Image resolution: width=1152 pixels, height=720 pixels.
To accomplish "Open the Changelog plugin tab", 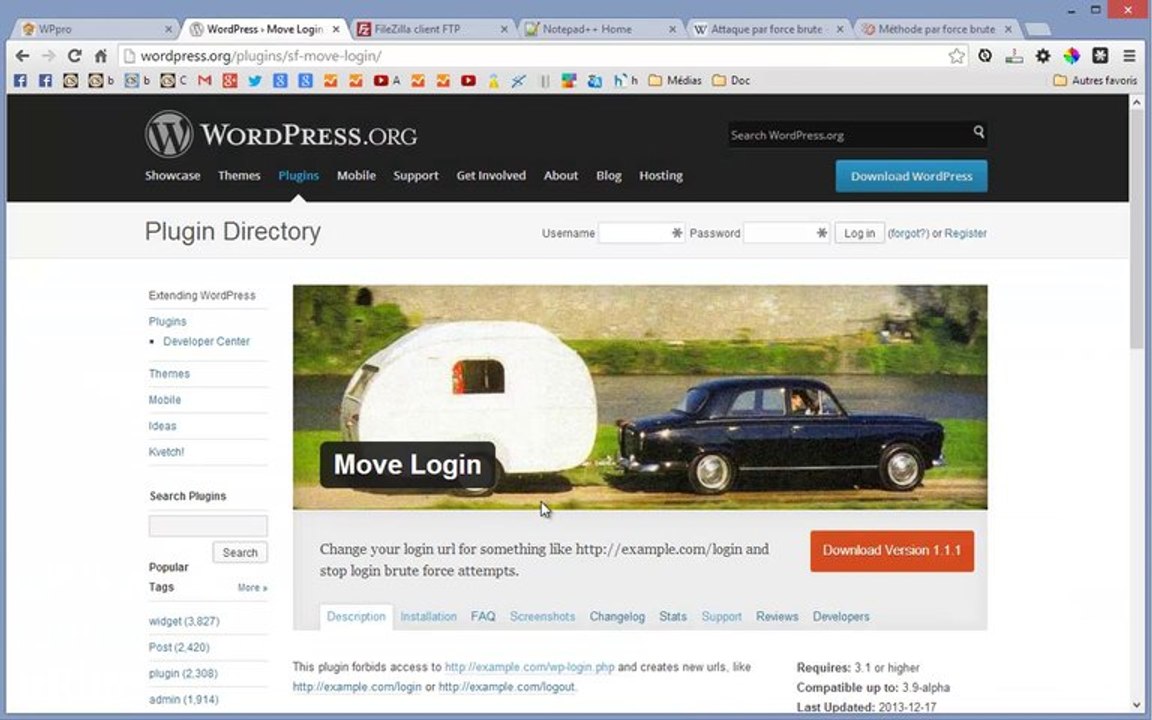I will [x=617, y=616].
